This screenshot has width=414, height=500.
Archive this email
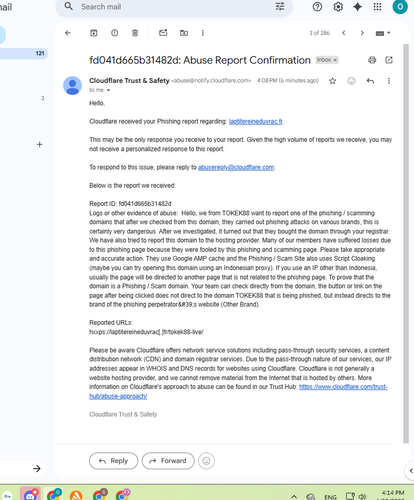(94, 33)
